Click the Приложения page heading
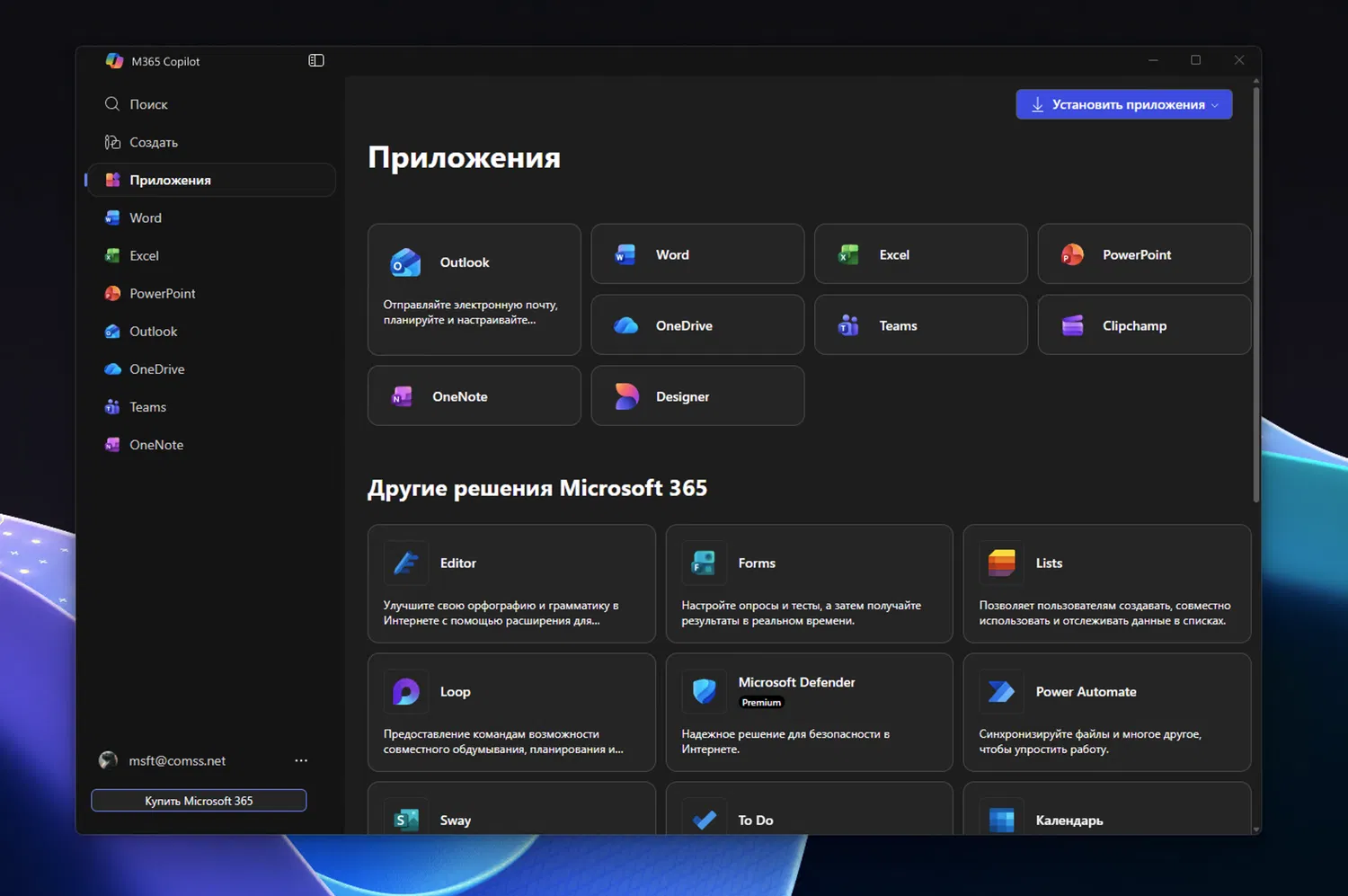Viewport: 1348px width, 896px height. [x=464, y=158]
